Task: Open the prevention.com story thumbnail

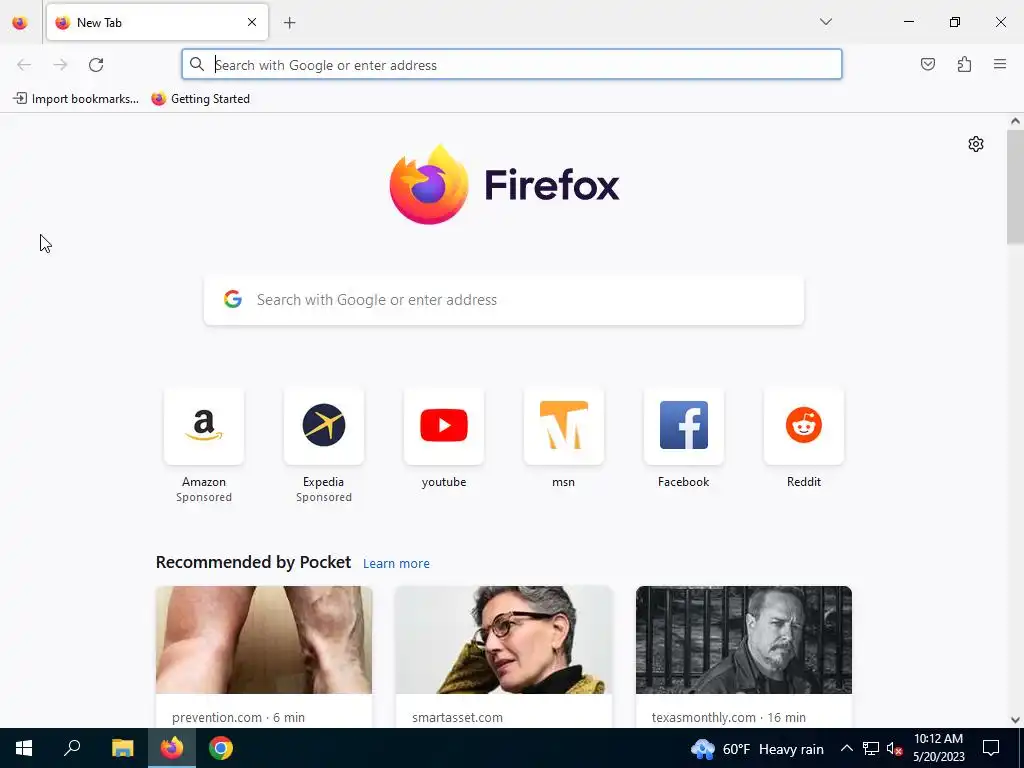Action: tap(264, 640)
